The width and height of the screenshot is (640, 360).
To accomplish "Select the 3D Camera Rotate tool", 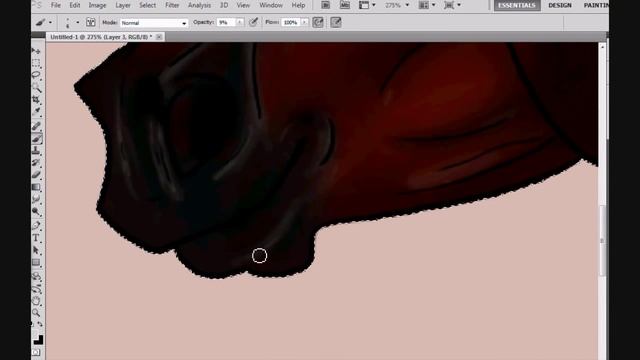I will pyautogui.click(x=36, y=289).
